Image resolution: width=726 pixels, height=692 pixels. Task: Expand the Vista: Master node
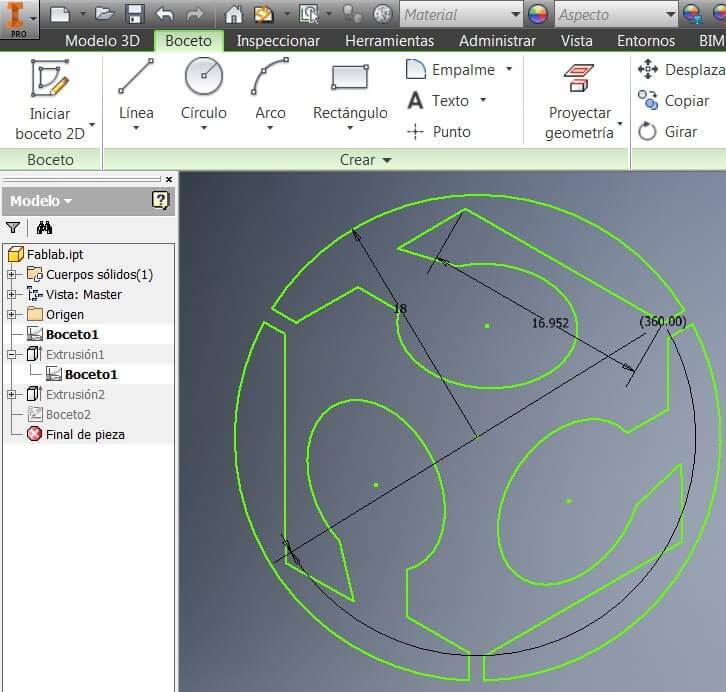click(12, 294)
